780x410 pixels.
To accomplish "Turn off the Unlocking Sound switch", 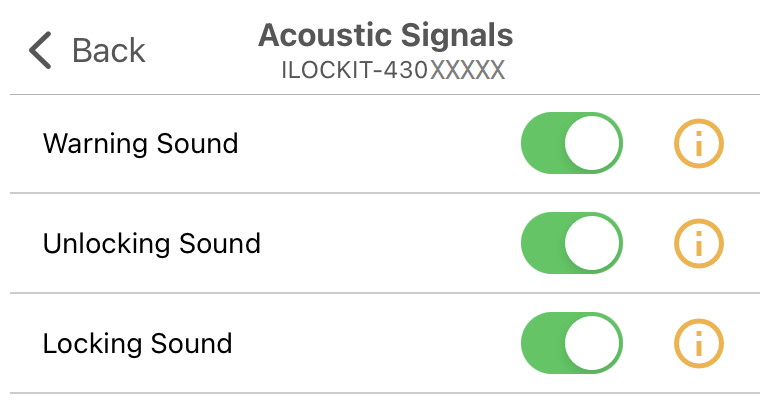I will tap(572, 244).
